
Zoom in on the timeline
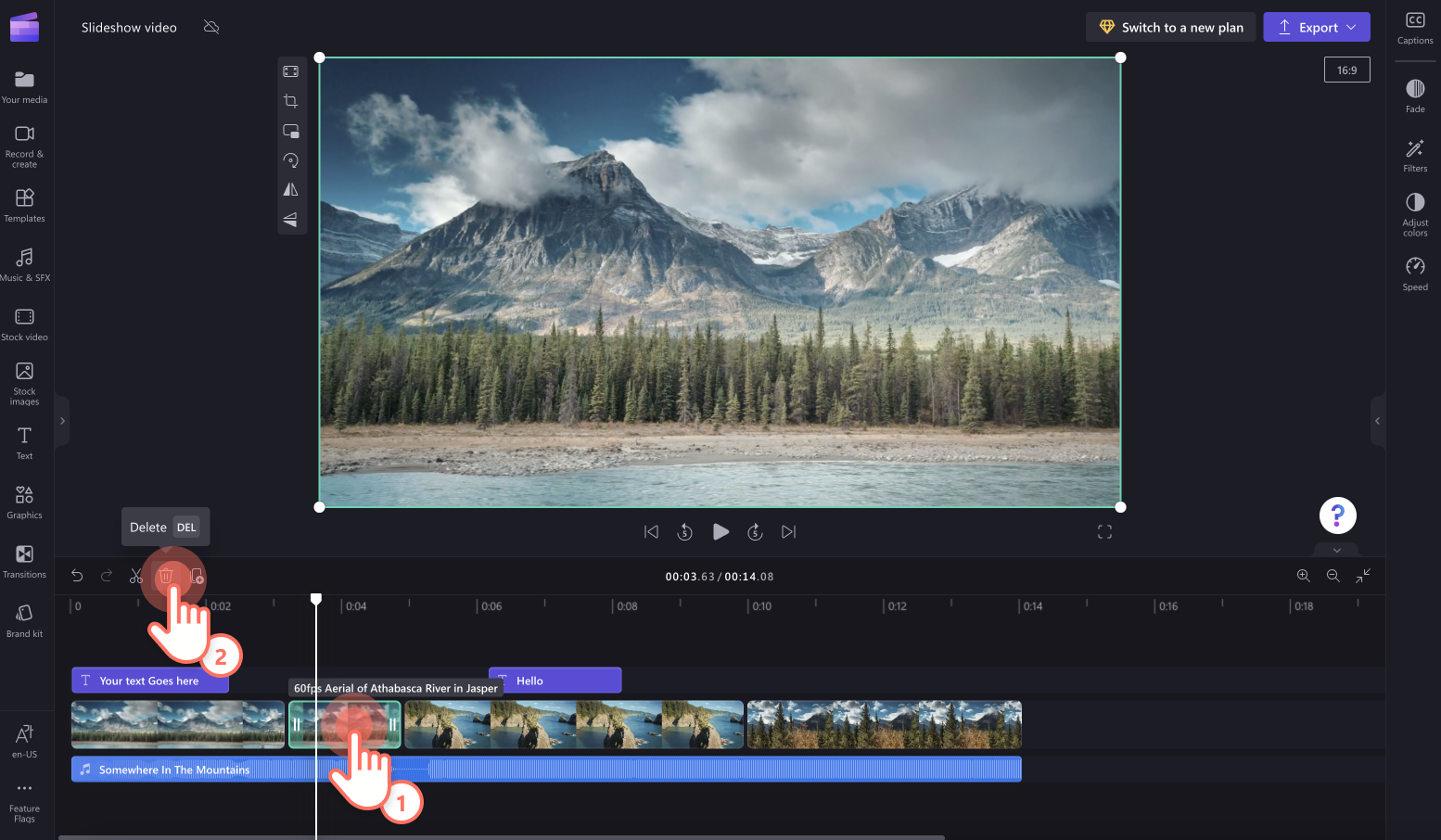pyautogui.click(x=1304, y=576)
